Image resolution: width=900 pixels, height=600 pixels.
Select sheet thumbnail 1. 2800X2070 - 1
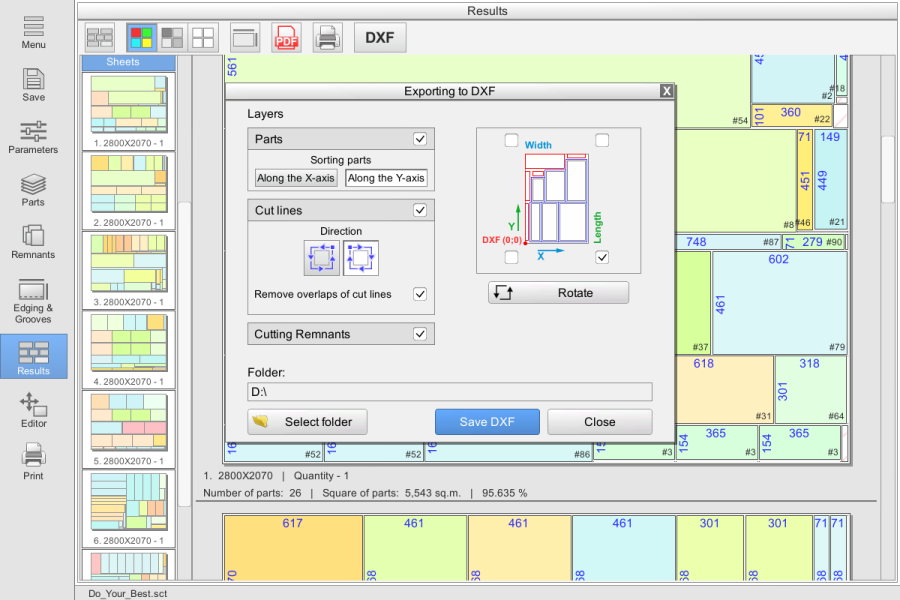pos(129,111)
